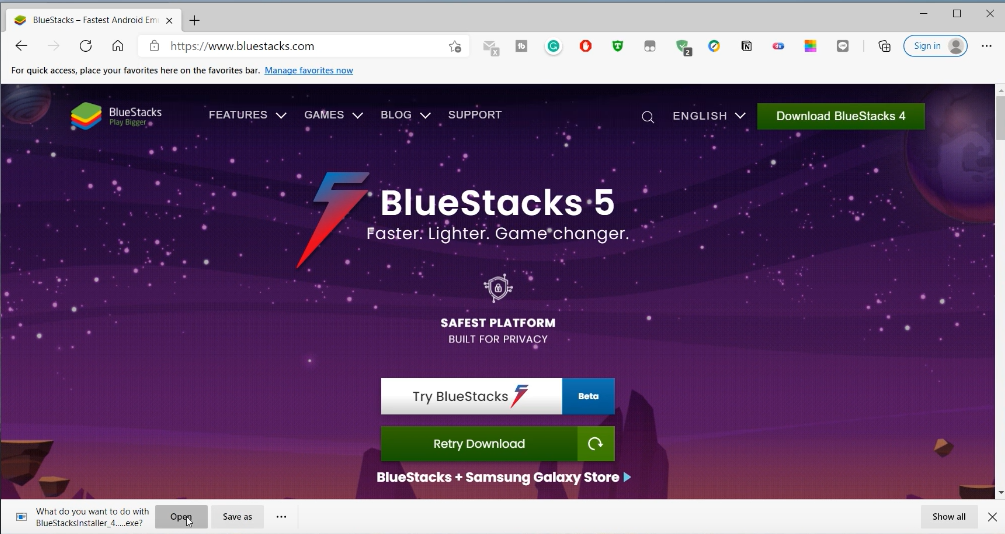Viewport: 1005px width, 534px height.
Task: Expand the FEATURES menu
Action: (247, 115)
